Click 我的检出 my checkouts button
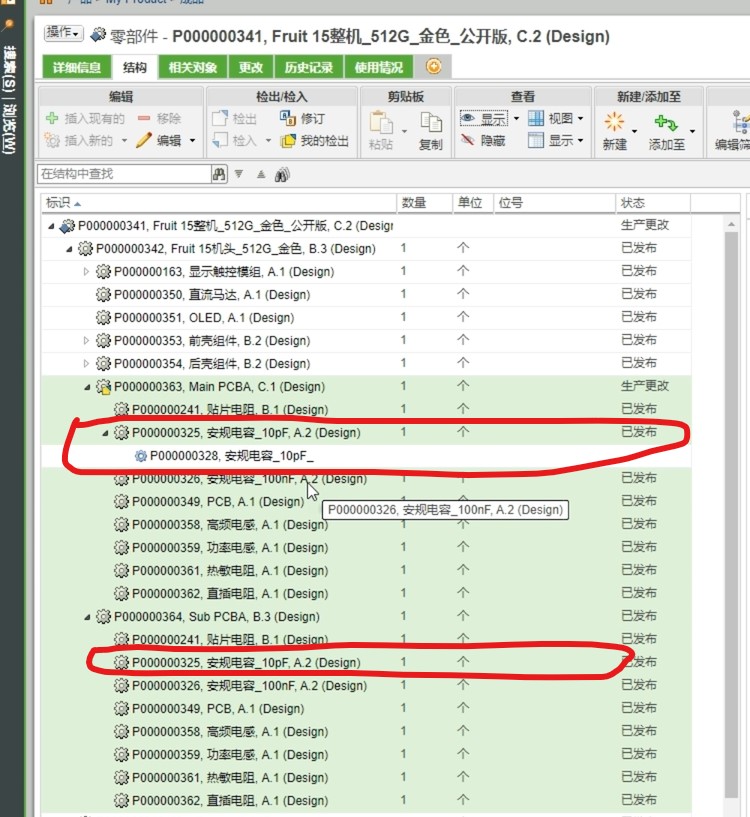This screenshot has height=817, width=750. pos(314,141)
